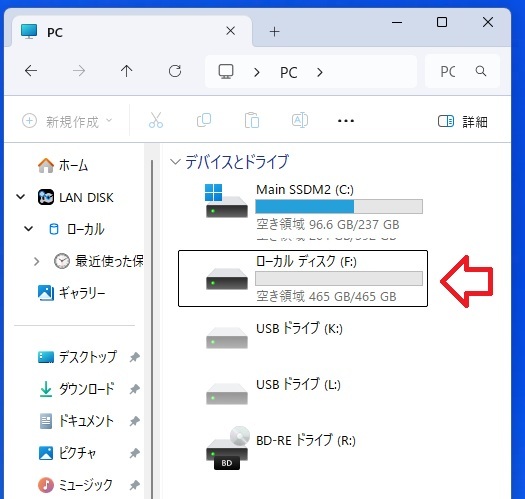Close the Explorer window
This screenshot has height=499, width=525.
488,22
